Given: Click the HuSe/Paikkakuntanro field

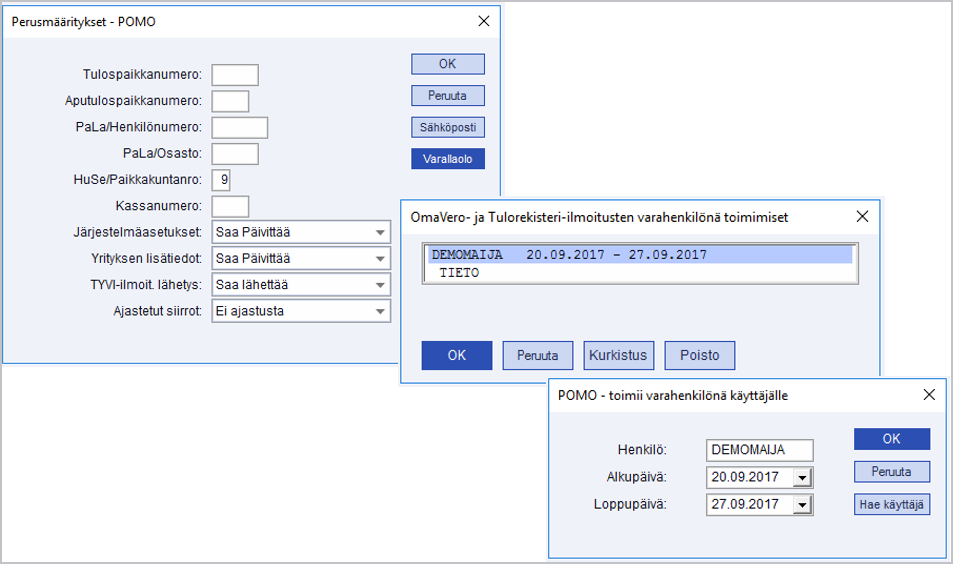Looking at the screenshot, I should coord(221,180).
